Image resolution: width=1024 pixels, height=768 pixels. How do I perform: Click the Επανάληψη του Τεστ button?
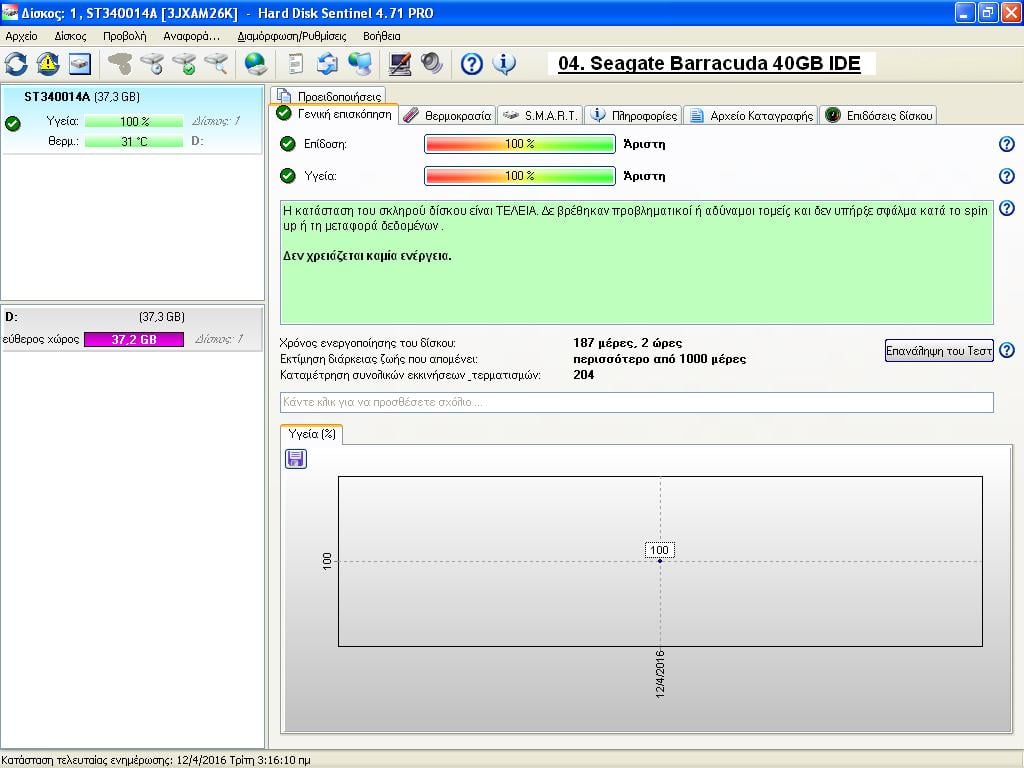tap(939, 351)
